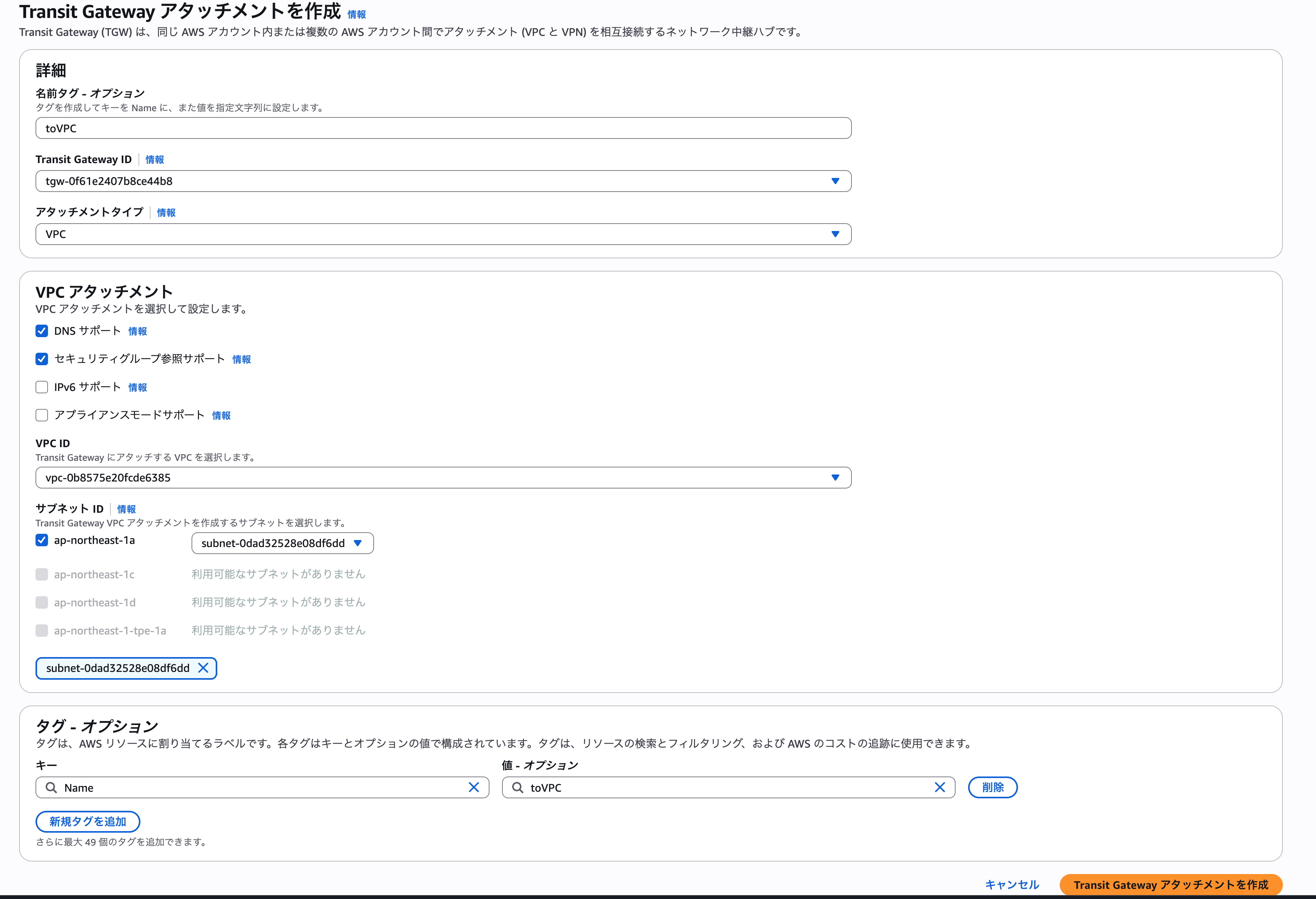Open the 情報 link next to the page title
This screenshot has width=1316, height=899.
click(x=357, y=15)
